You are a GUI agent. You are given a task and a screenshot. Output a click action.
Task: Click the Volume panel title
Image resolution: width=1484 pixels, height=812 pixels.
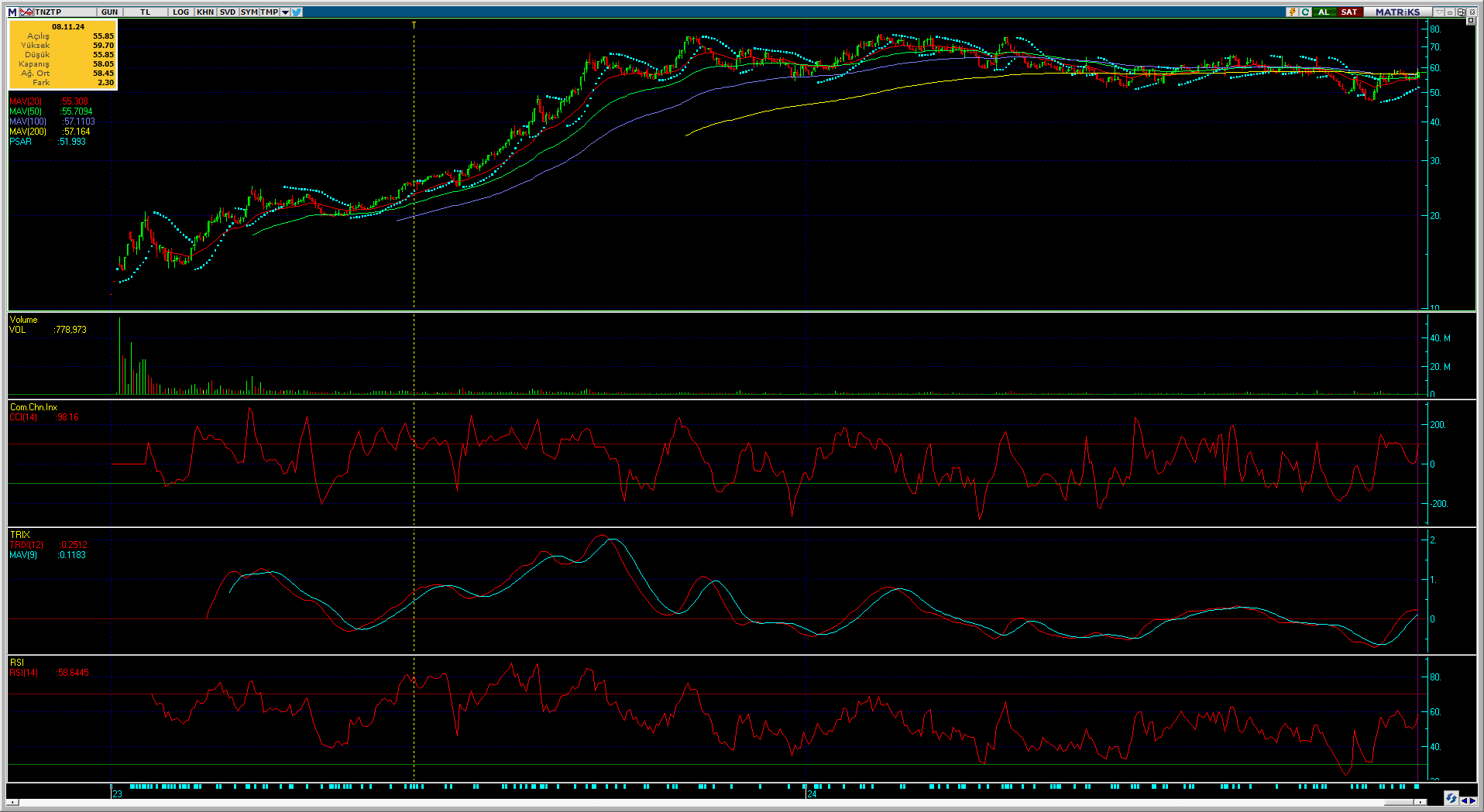(x=23, y=320)
